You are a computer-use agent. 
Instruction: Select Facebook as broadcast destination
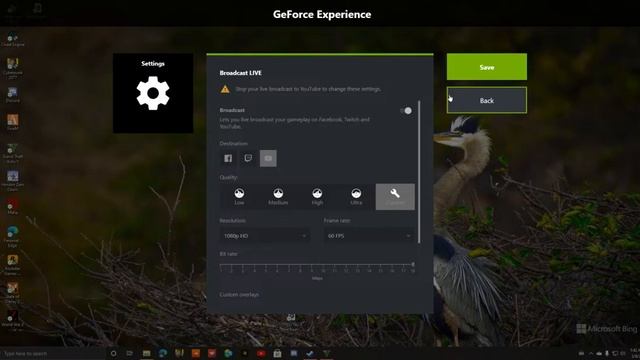point(228,158)
